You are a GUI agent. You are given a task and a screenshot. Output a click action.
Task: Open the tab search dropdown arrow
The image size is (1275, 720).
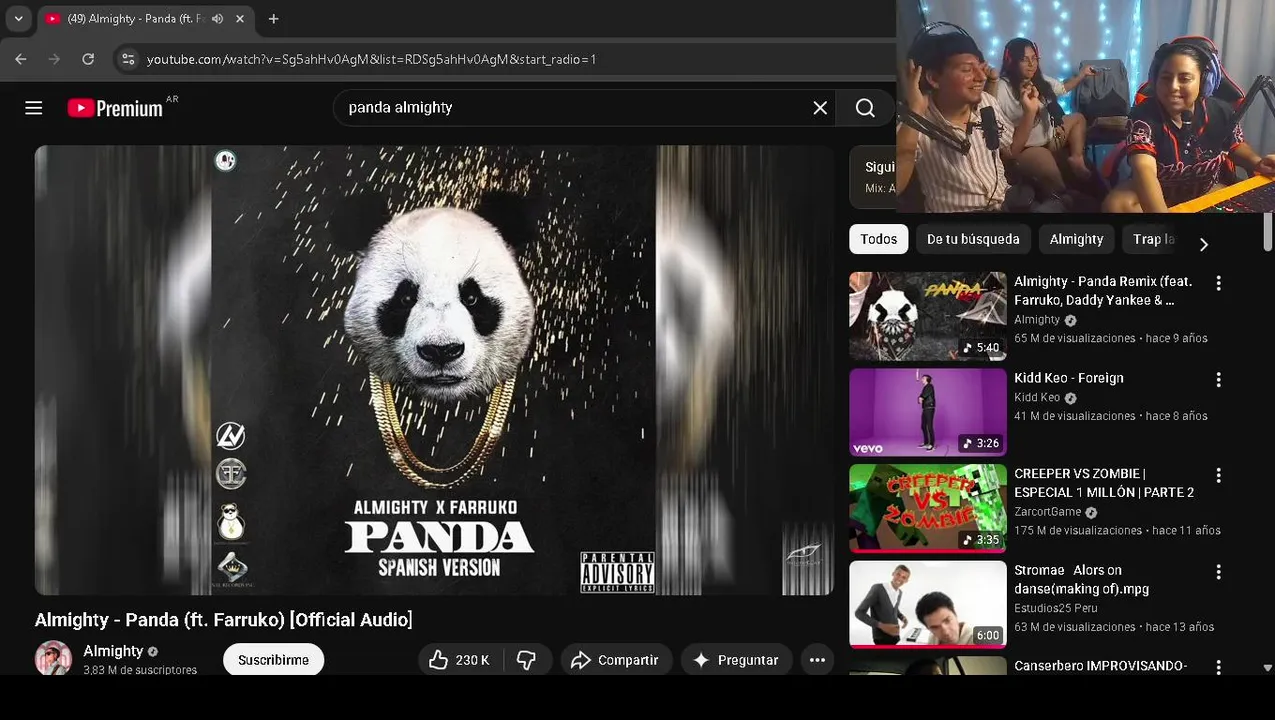point(18,18)
